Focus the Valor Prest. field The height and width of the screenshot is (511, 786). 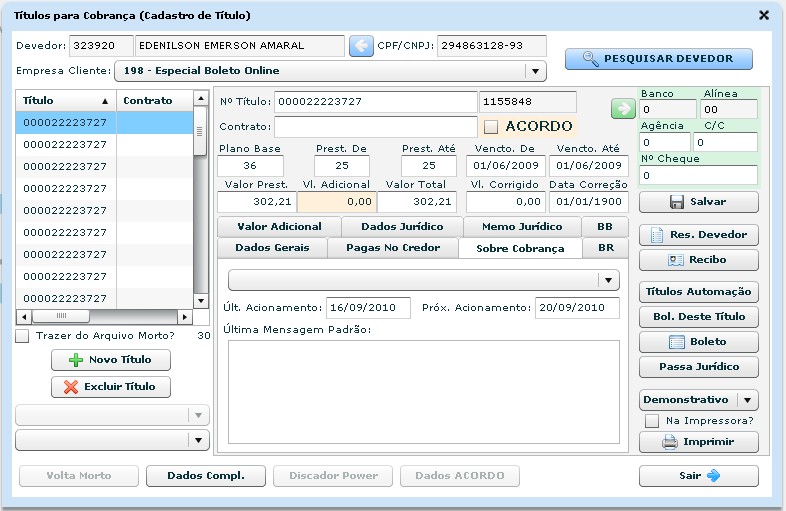pos(257,202)
